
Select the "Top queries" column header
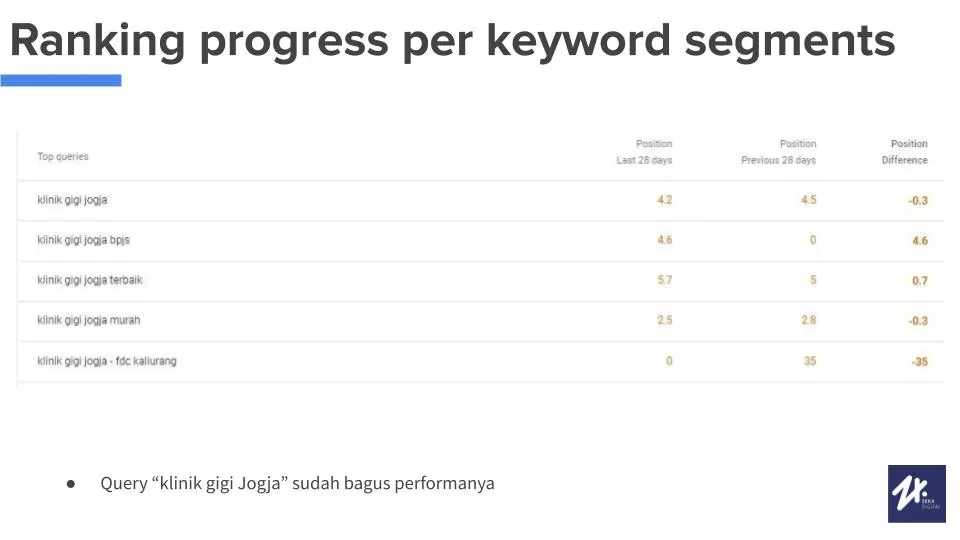[63, 156]
